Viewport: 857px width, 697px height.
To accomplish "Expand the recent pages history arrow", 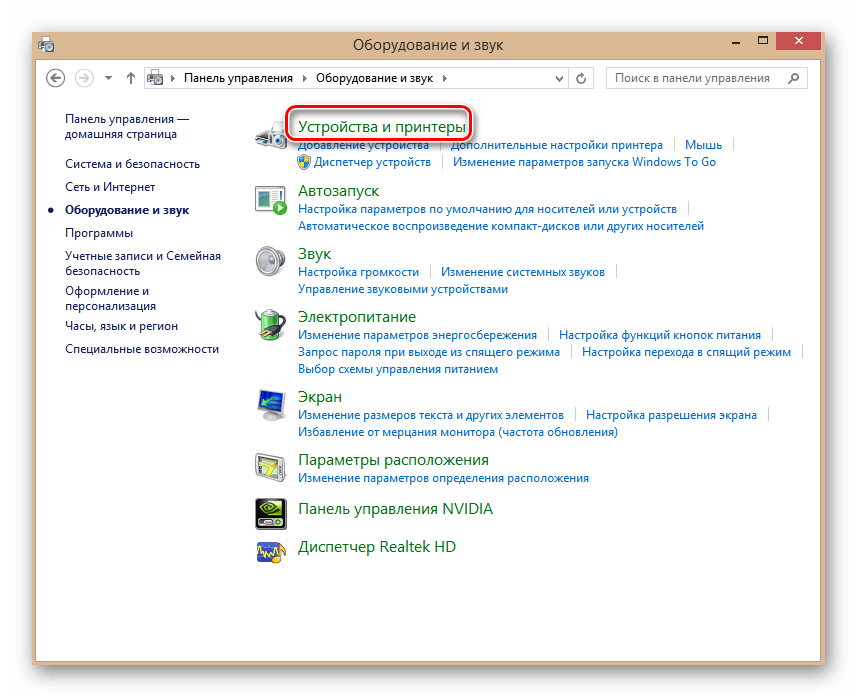I will coord(108,77).
